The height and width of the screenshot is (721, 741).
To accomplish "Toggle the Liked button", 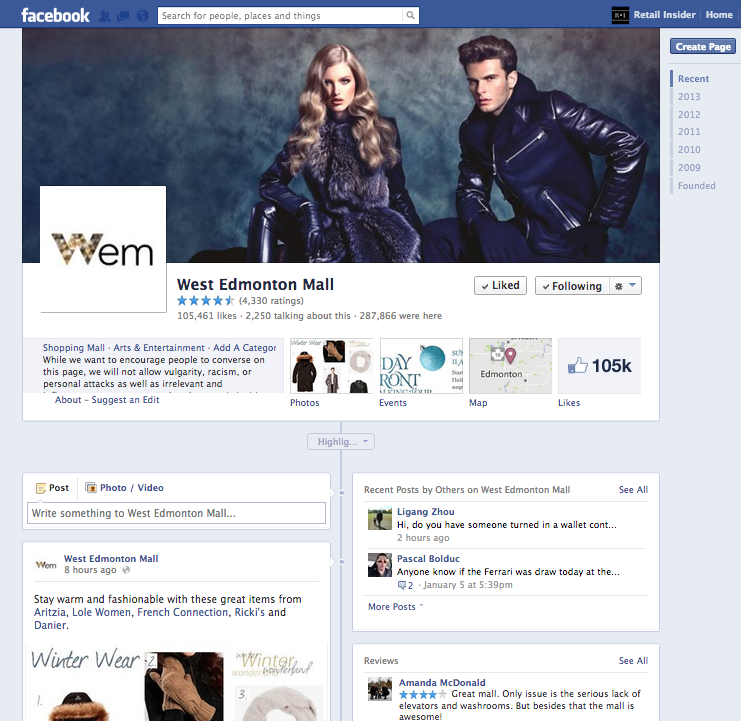I will [500, 286].
